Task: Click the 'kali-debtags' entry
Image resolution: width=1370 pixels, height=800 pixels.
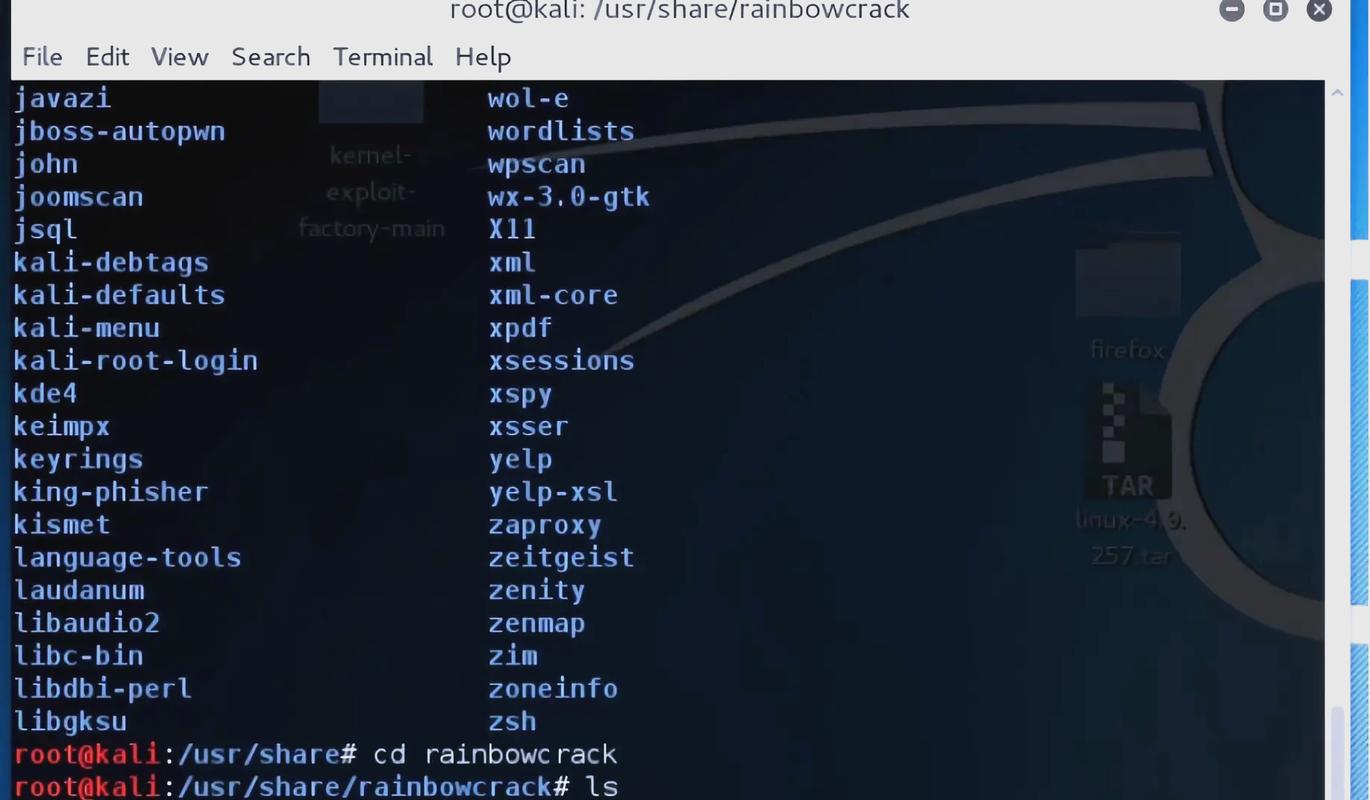Action: coord(111,263)
